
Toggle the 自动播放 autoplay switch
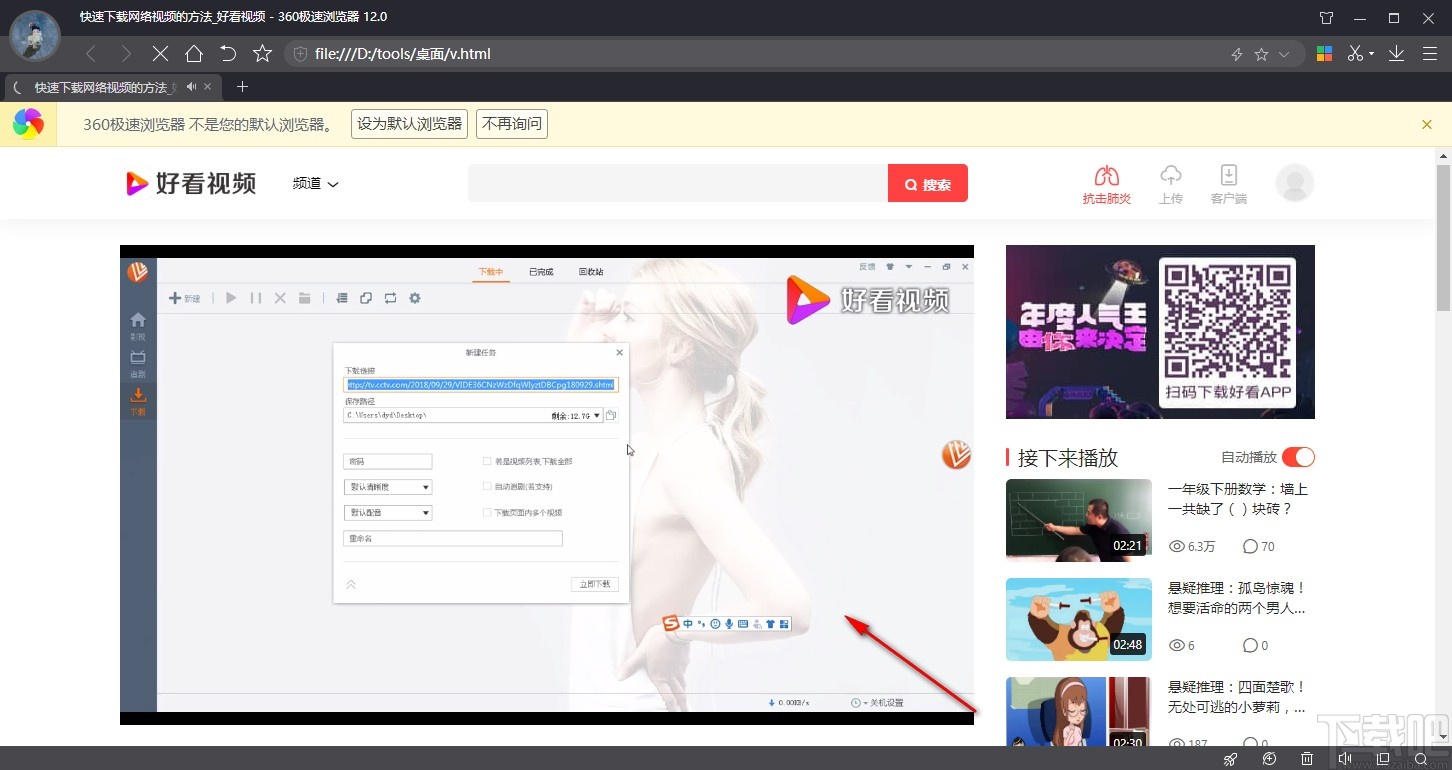click(1298, 457)
